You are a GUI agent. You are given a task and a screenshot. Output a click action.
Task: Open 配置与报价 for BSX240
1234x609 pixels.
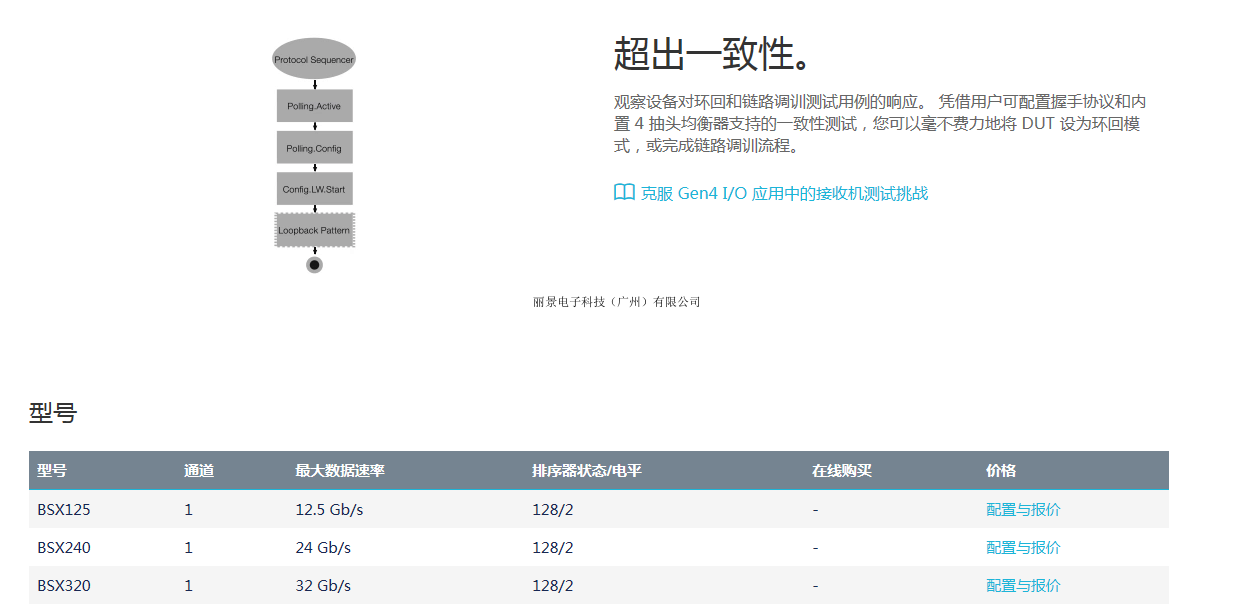pyautogui.click(x=1023, y=547)
